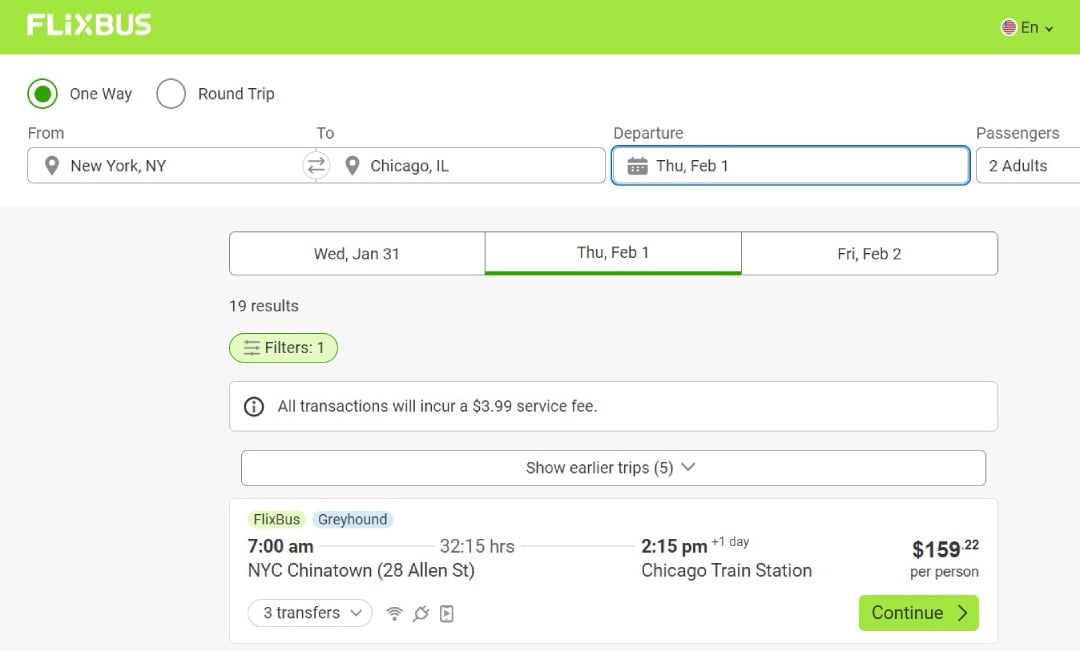Viewport: 1080px width, 651px height.
Task: Click NYC Chinatown (28 Allen St) departure stop
Action: pos(361,570)
